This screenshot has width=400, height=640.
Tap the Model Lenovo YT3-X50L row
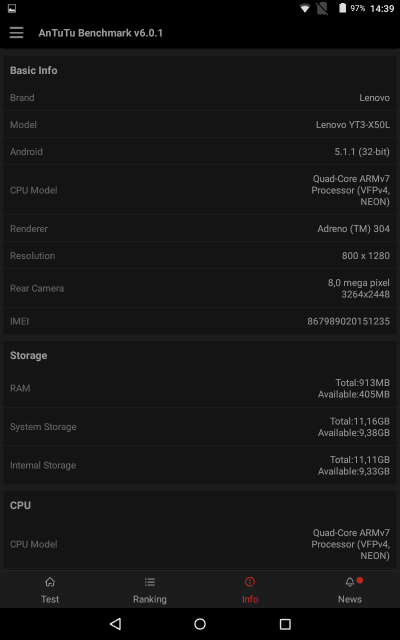pyautogui.click(x=200, y=124)
